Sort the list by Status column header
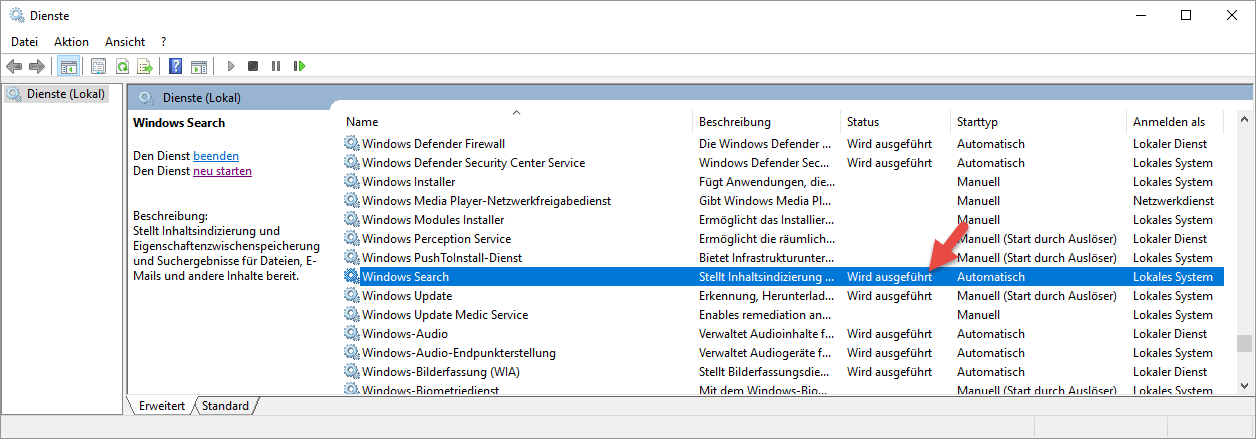Image resolution: width=1256 pixels, height=439 pixels. [863, 122]
